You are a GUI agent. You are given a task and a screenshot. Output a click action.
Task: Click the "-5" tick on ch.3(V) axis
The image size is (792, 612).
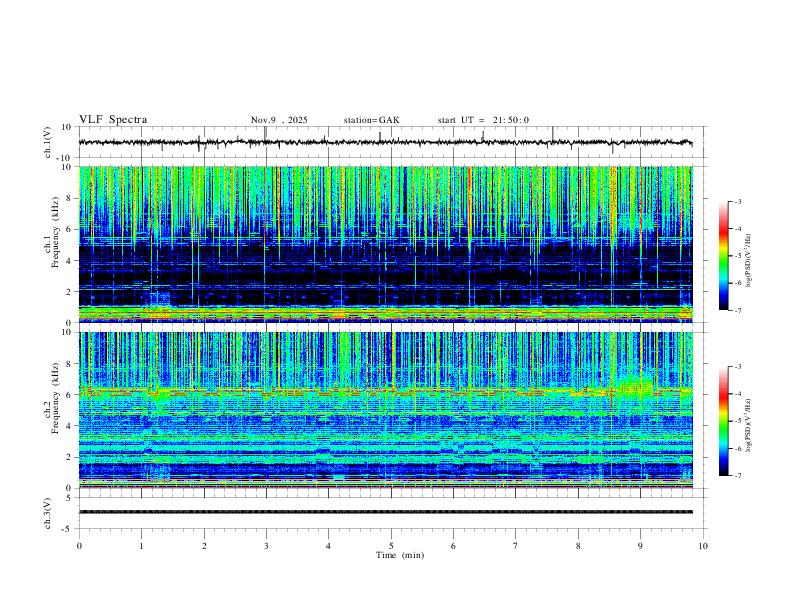68,529
